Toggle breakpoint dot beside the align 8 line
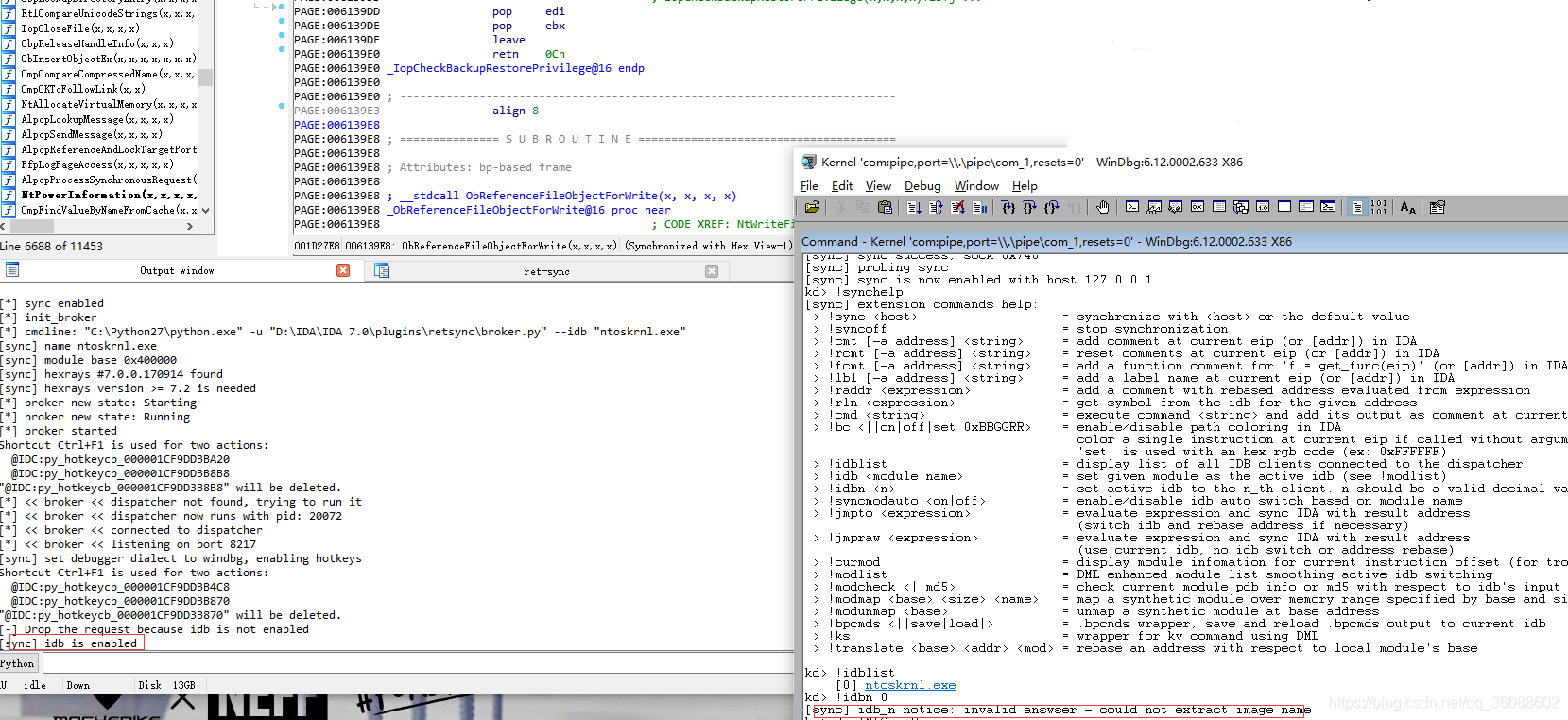This screenshot has height=720, width=1568. click(x=282, y=106)
